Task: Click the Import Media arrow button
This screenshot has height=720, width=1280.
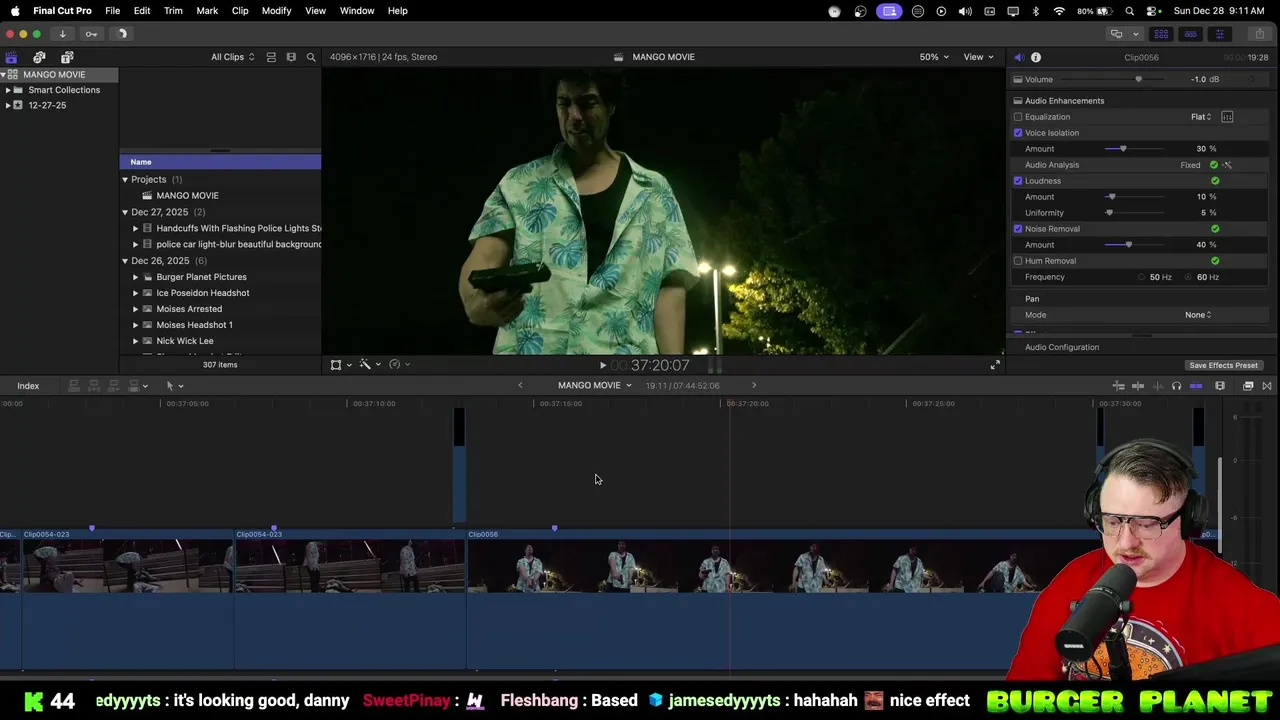Action: (62, 34)
